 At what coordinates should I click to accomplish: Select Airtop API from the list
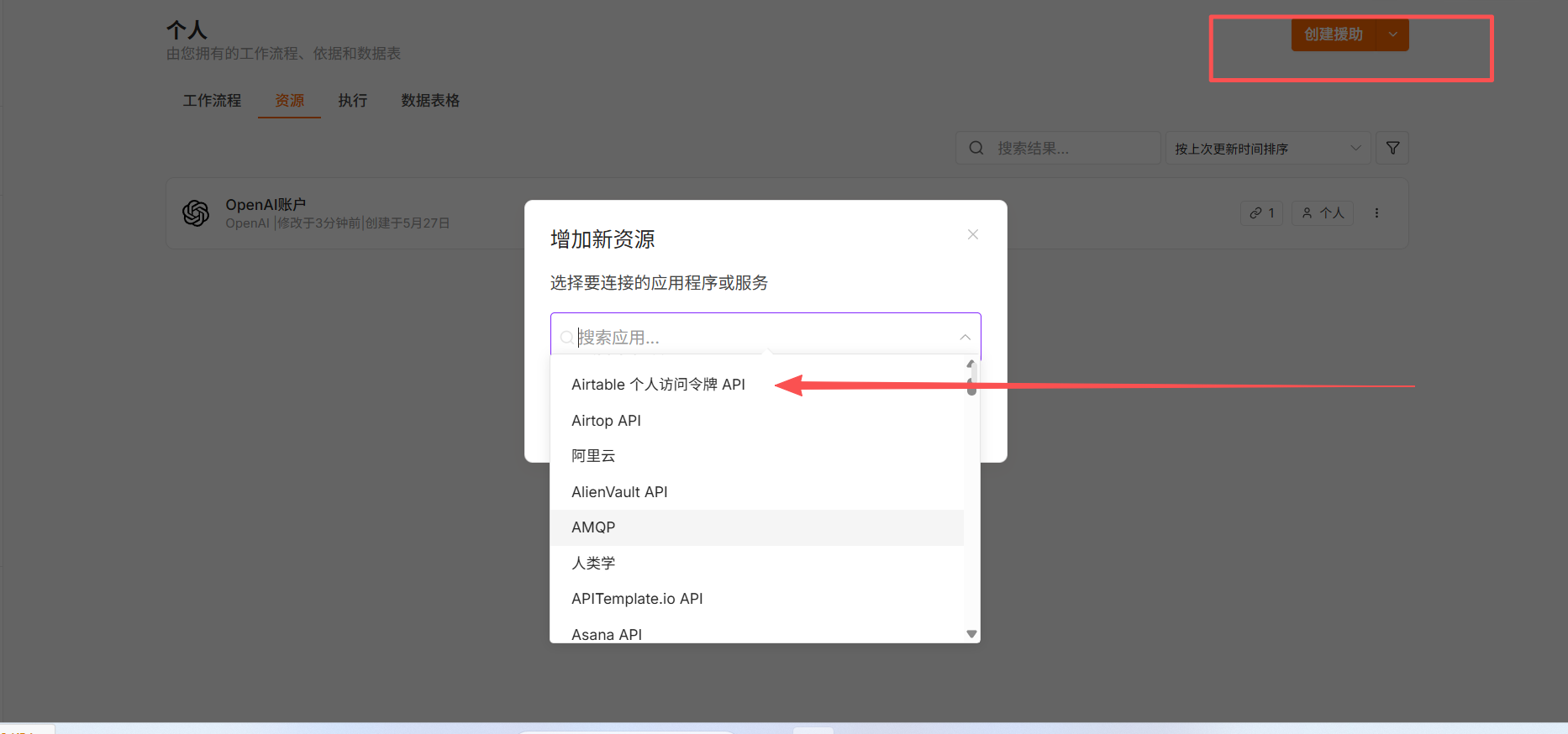tap(756, 421)
